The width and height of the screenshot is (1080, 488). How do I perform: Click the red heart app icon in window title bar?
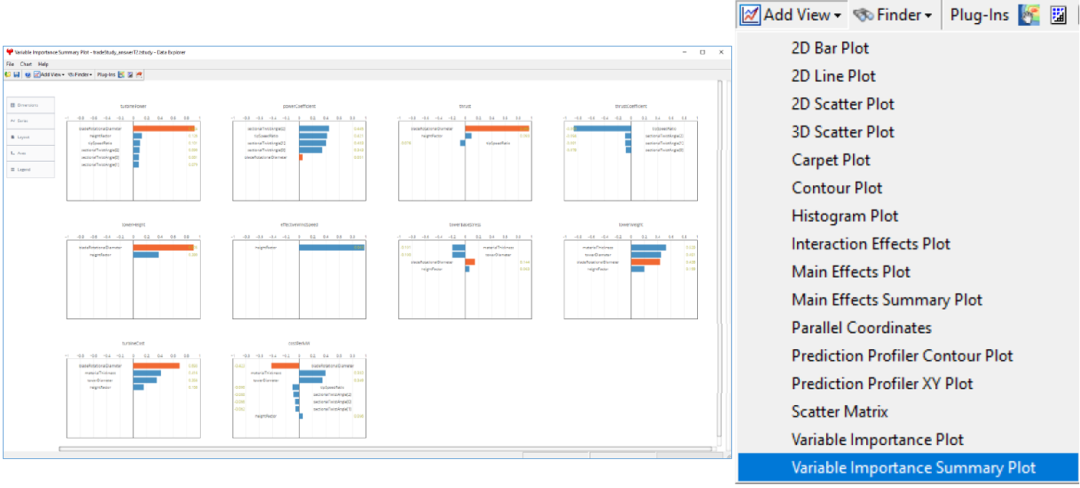click(10, 52)
